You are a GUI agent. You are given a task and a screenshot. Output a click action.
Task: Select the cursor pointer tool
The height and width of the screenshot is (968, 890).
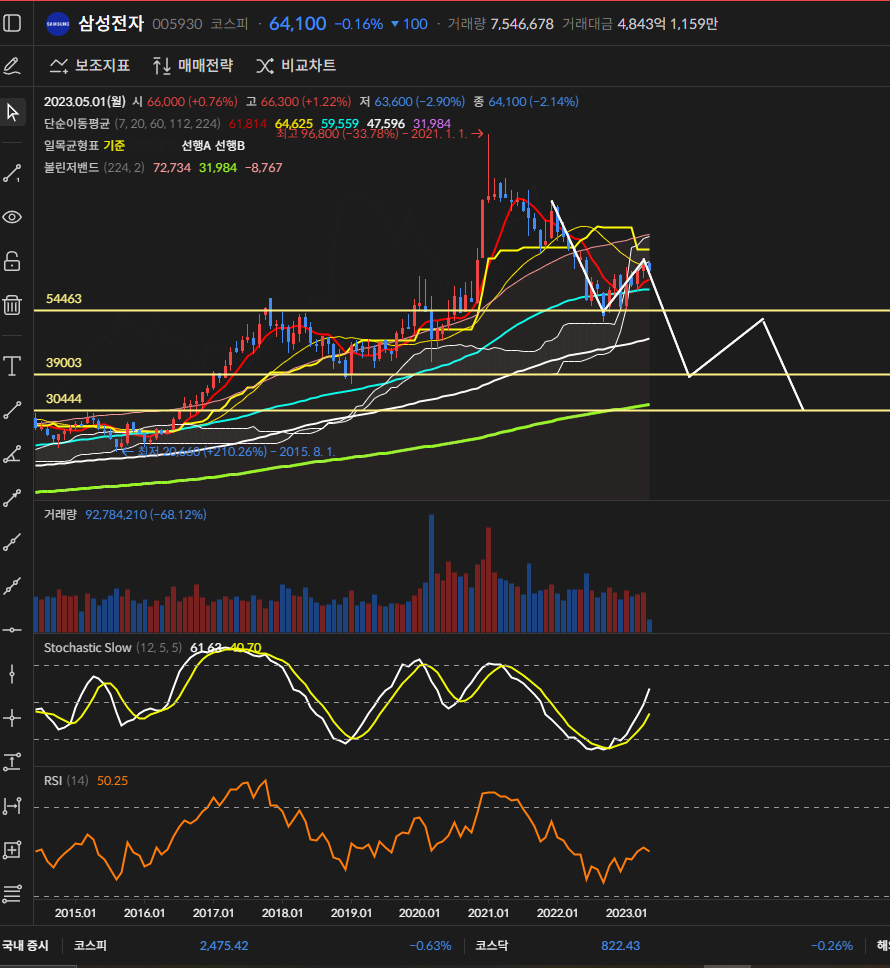click(x=12, y=112)
